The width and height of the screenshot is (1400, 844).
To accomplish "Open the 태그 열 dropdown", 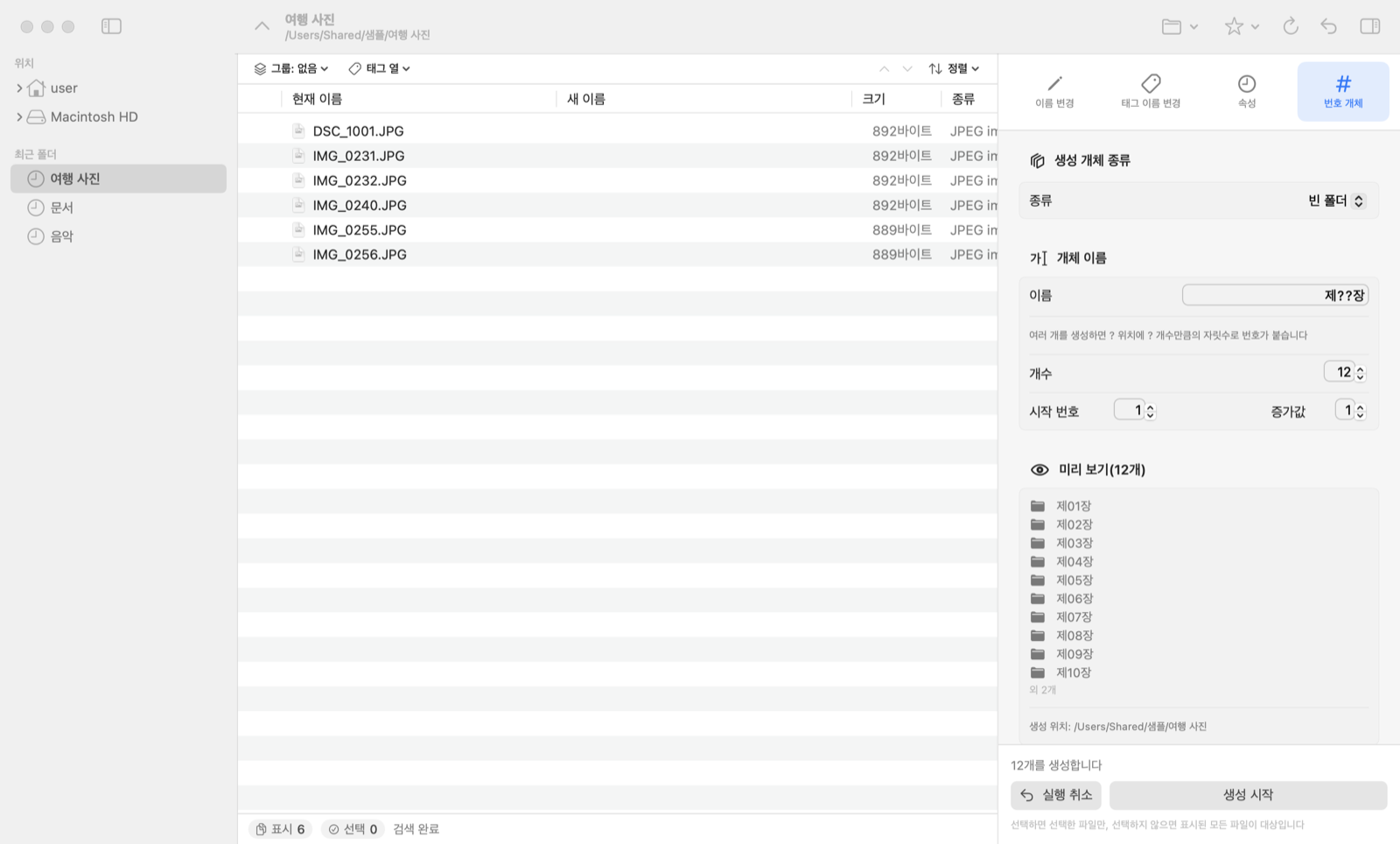I will [x=379, y=68].
